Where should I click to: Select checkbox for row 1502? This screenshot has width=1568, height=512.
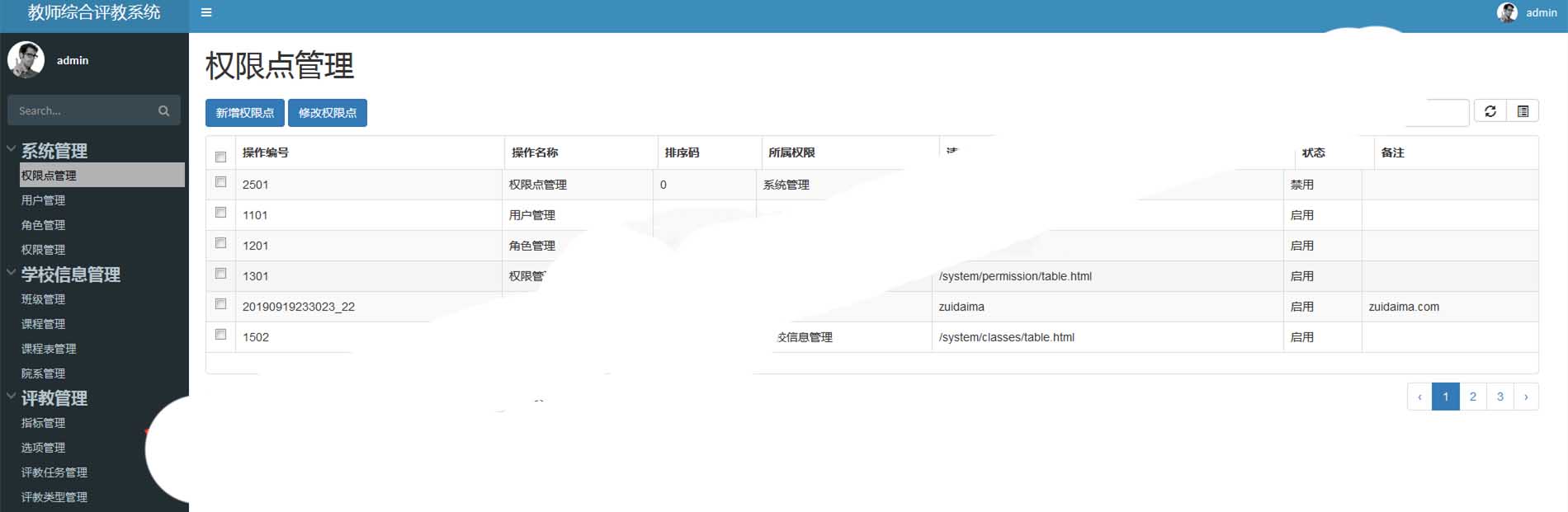pos(220,334)
